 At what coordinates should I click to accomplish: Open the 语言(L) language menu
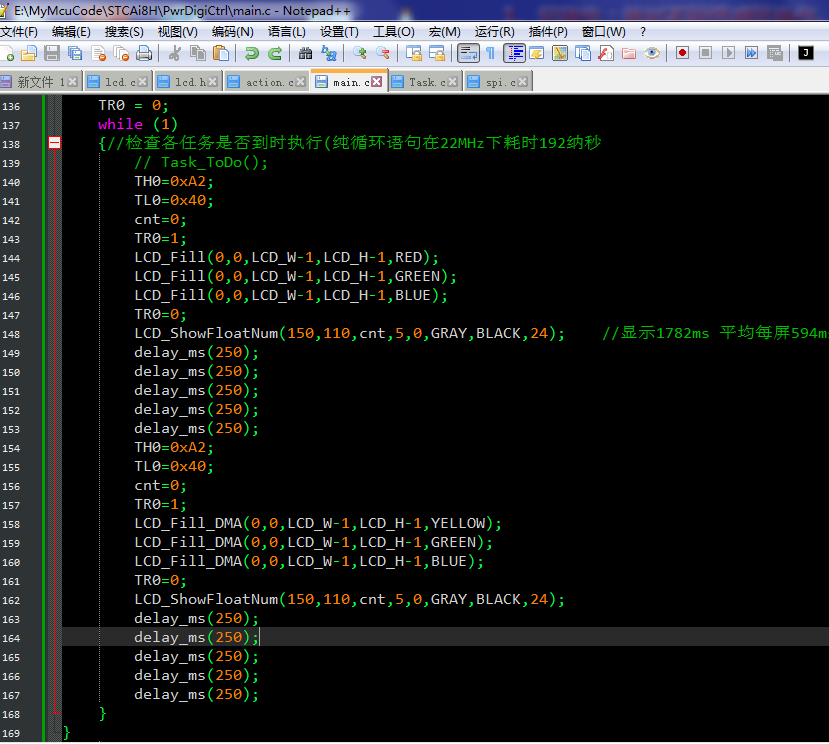[287, 31]
